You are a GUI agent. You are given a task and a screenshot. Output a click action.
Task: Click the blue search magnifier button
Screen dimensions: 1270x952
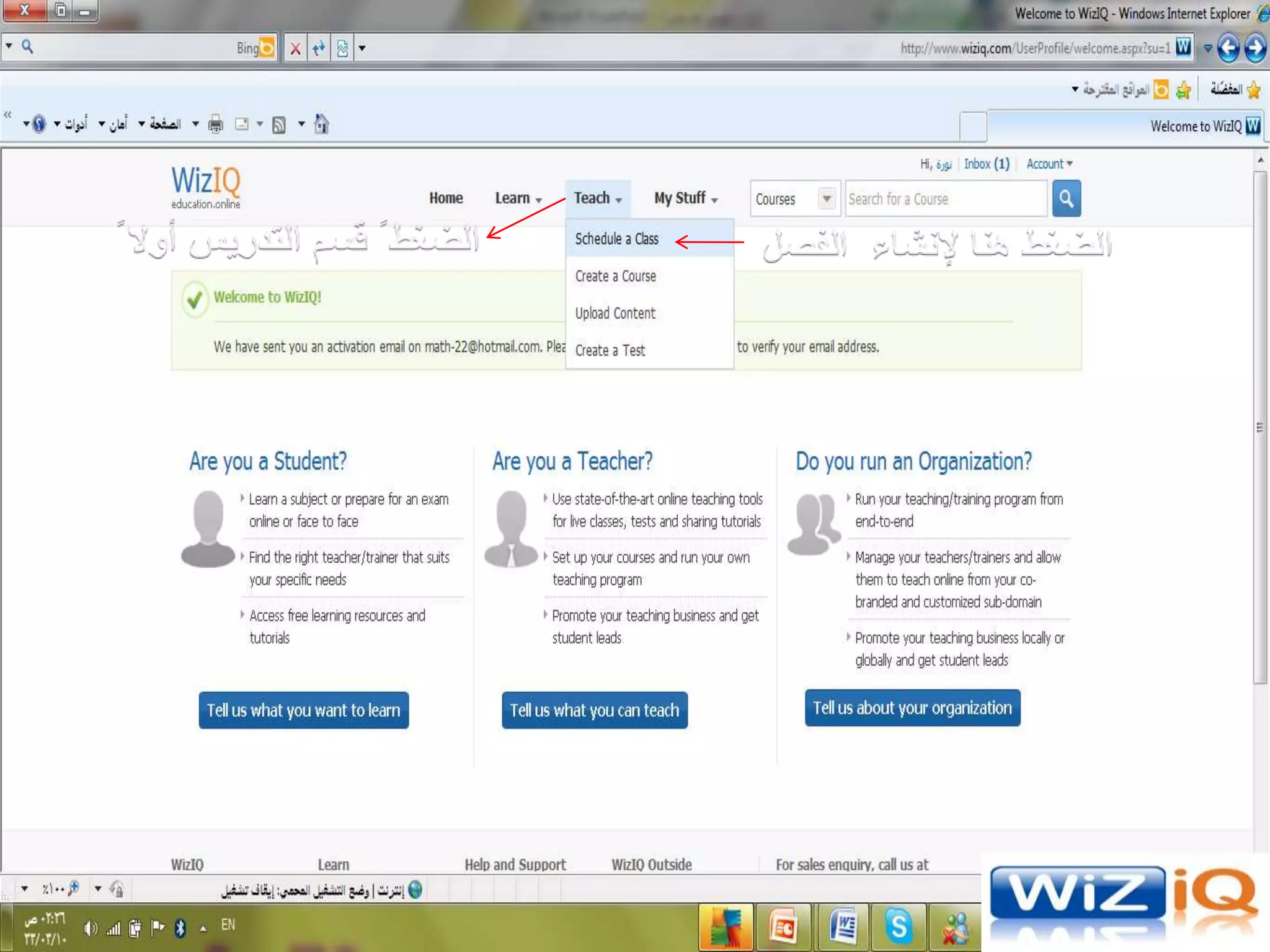(1066, 198)
